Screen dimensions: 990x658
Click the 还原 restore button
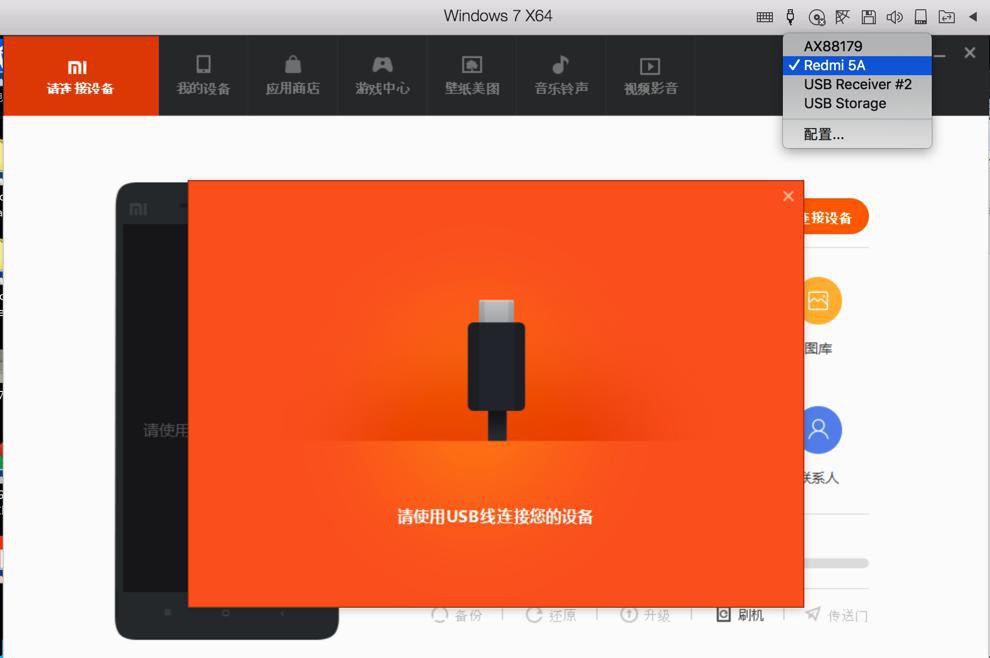551,615
